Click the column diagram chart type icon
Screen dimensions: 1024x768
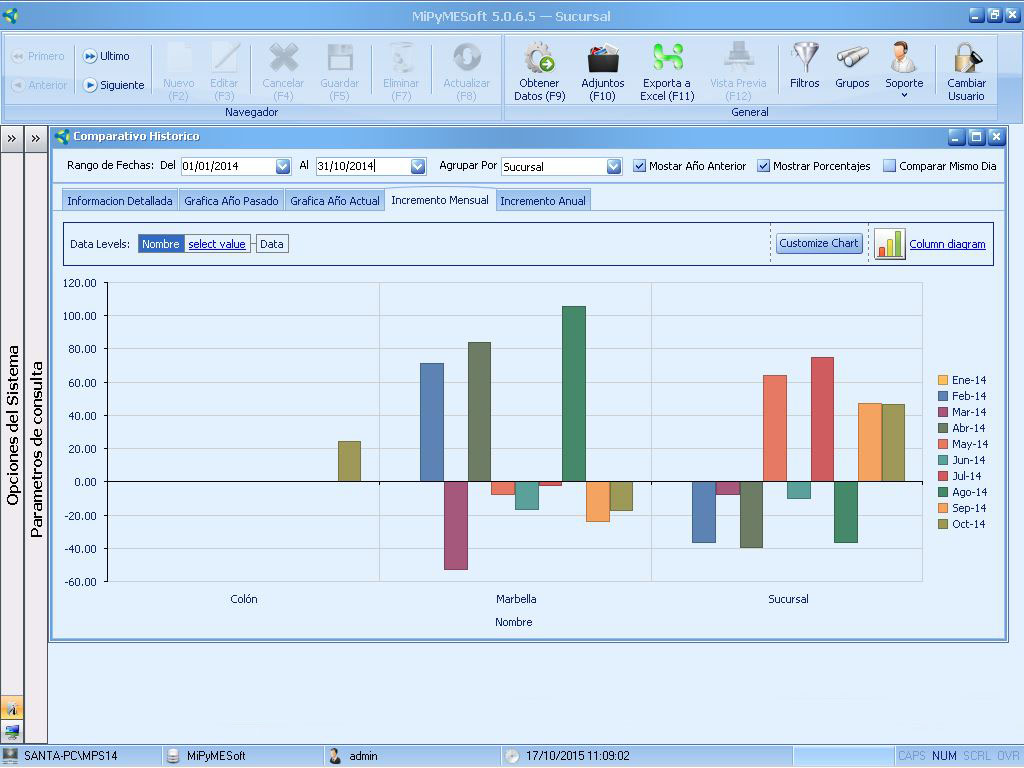pyautogui.click(x=889, y=244)
